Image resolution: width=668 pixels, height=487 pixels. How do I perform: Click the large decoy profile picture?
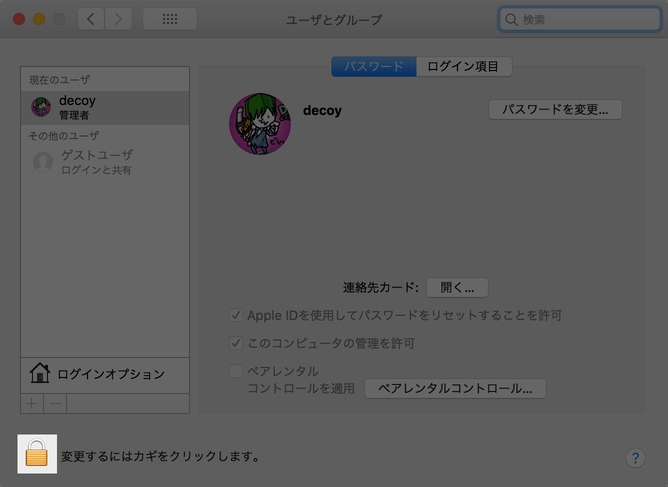260,124
